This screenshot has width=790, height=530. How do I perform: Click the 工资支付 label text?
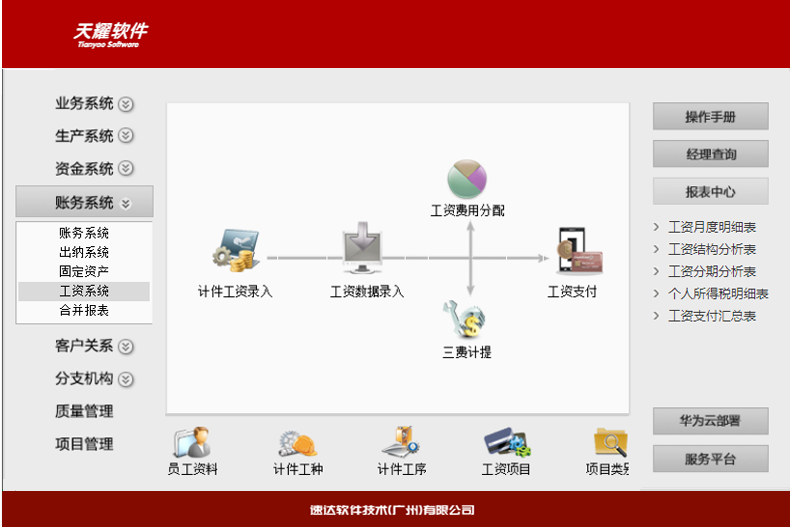coord(572,292)
